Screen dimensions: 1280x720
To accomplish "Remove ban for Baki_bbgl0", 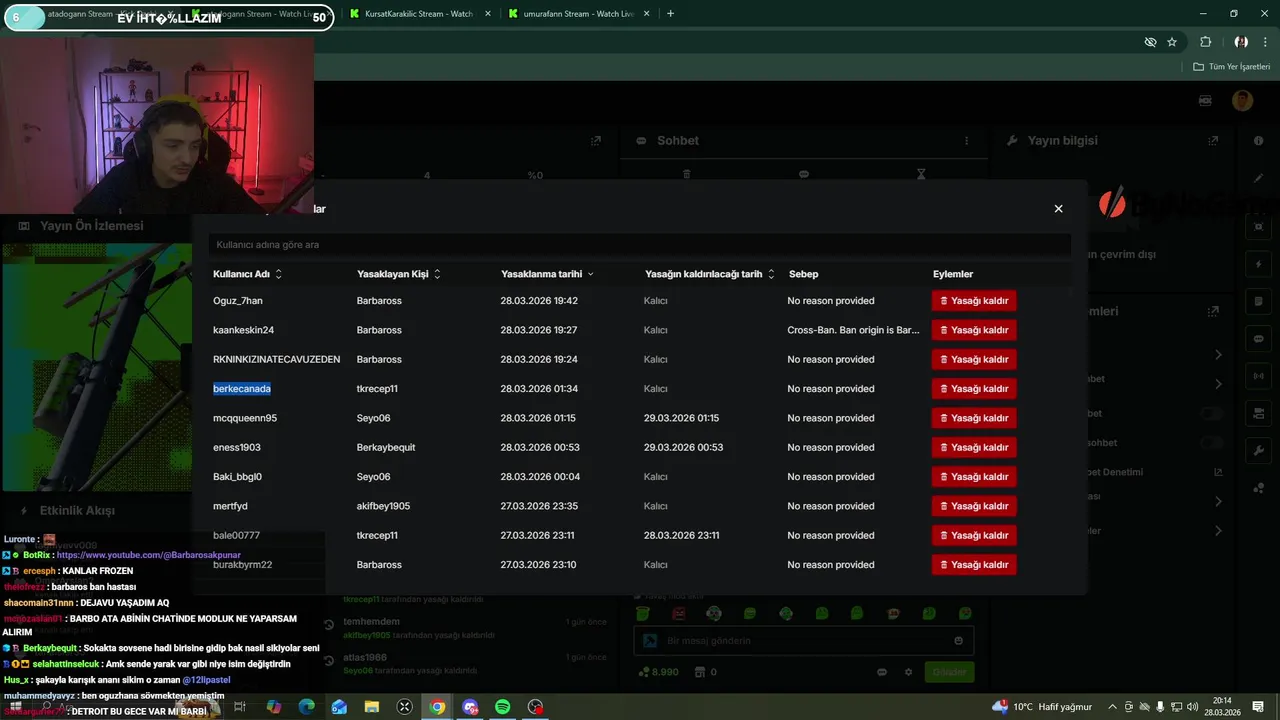I will tap(974, 477).
